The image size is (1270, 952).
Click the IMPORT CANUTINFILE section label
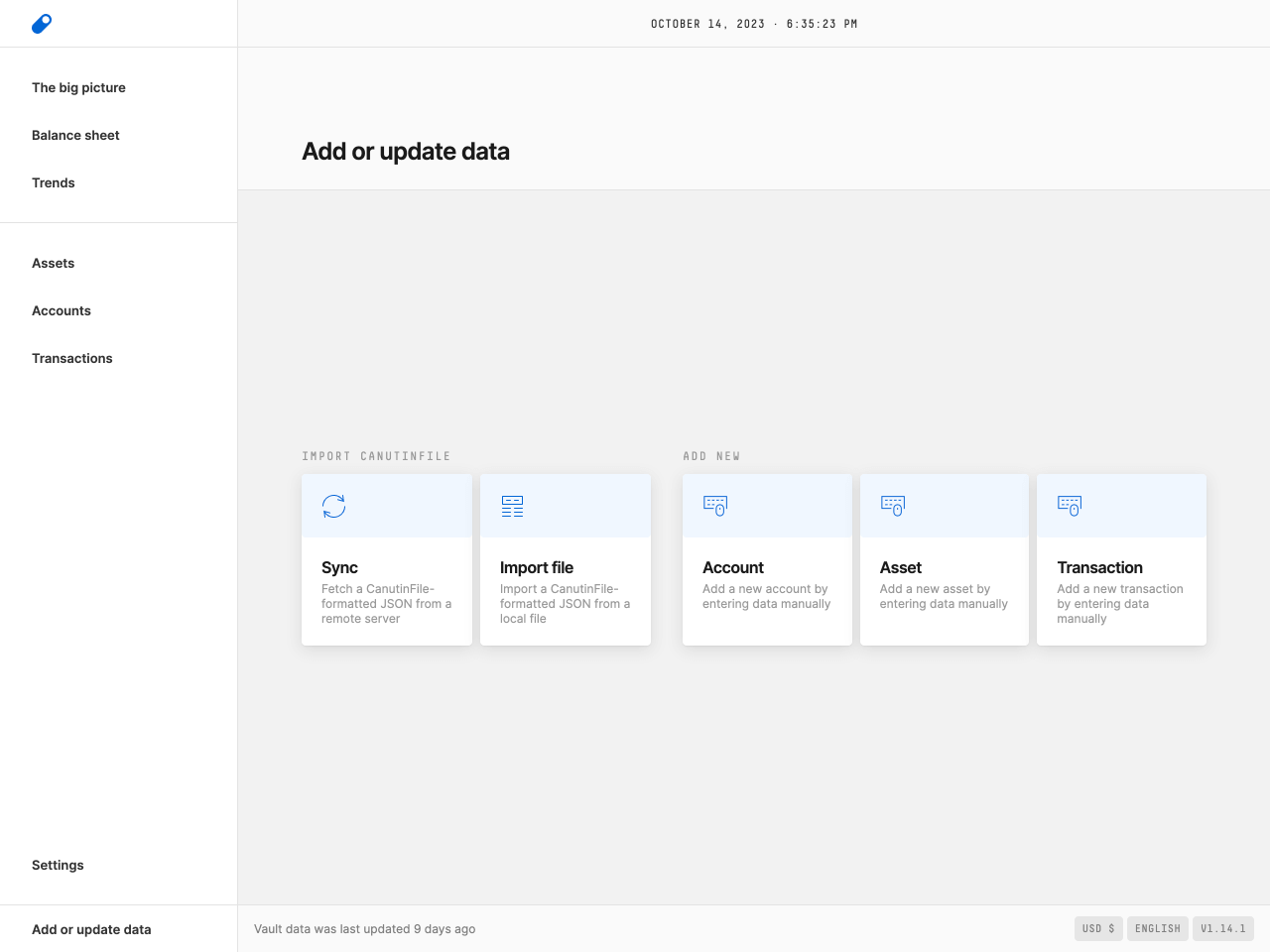click(376, 456)
